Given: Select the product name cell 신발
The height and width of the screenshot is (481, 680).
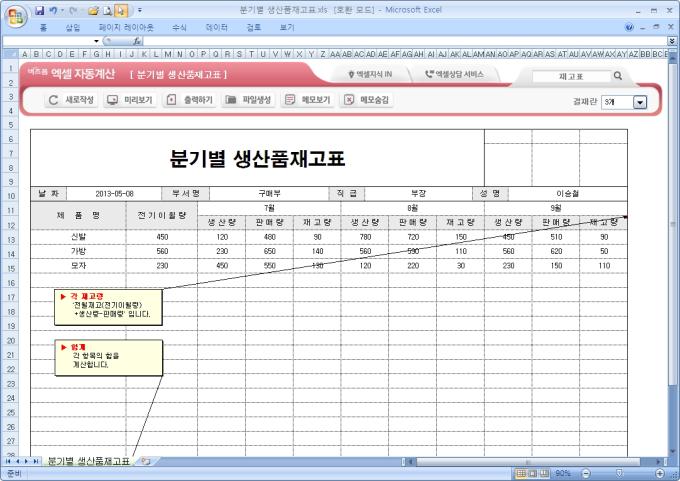Looking at the screenshot, I should (x=78, y=237).
